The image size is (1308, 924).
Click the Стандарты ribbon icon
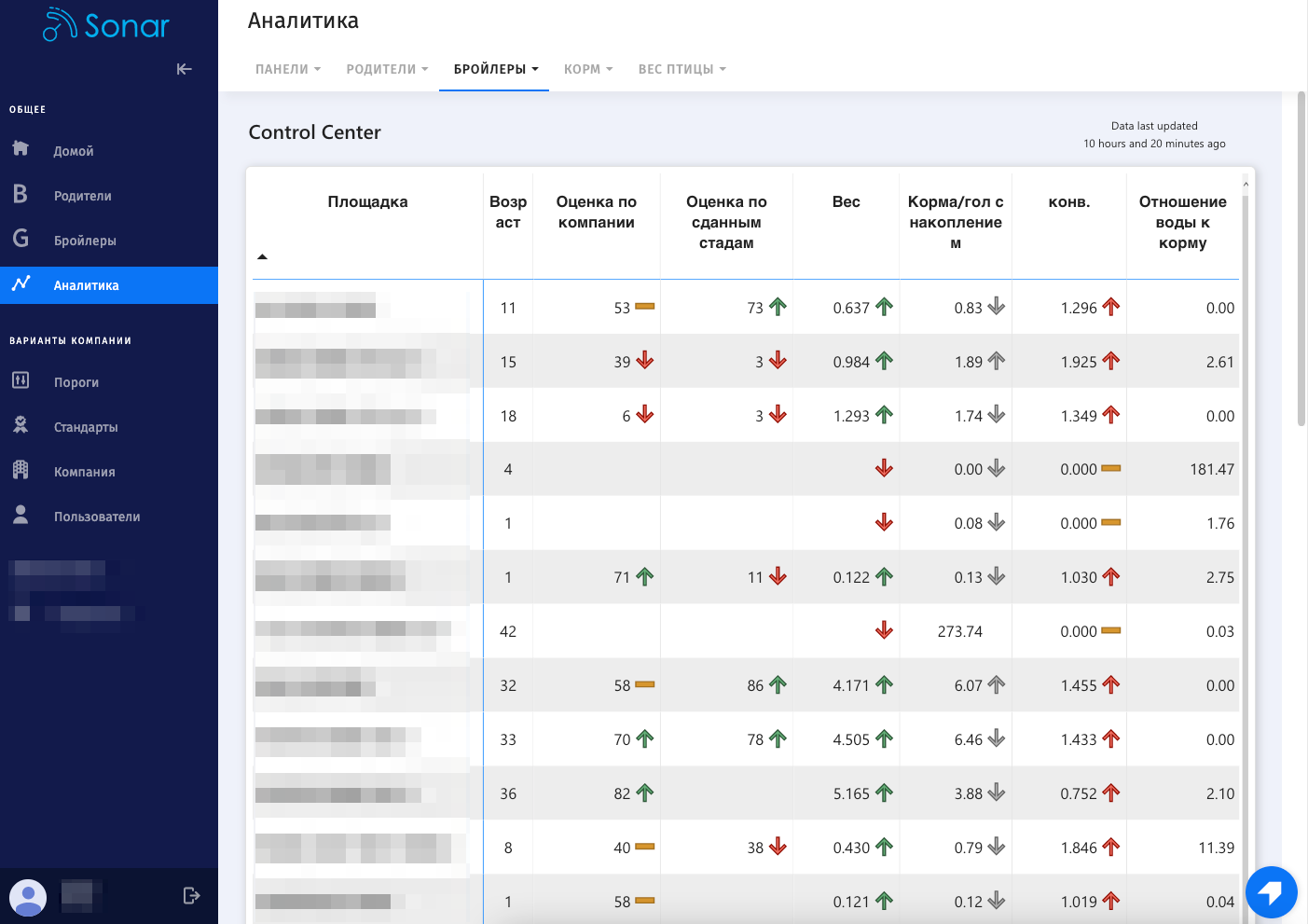[x=21, y=425]
